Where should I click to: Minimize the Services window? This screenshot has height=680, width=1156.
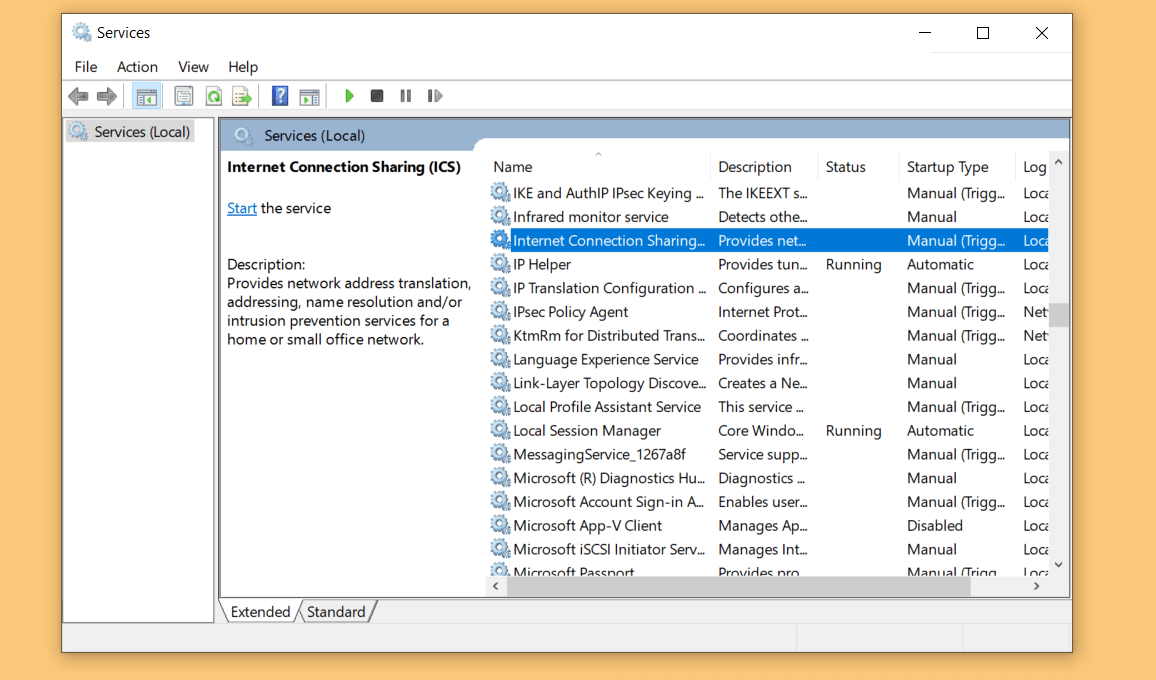[925, 32]
